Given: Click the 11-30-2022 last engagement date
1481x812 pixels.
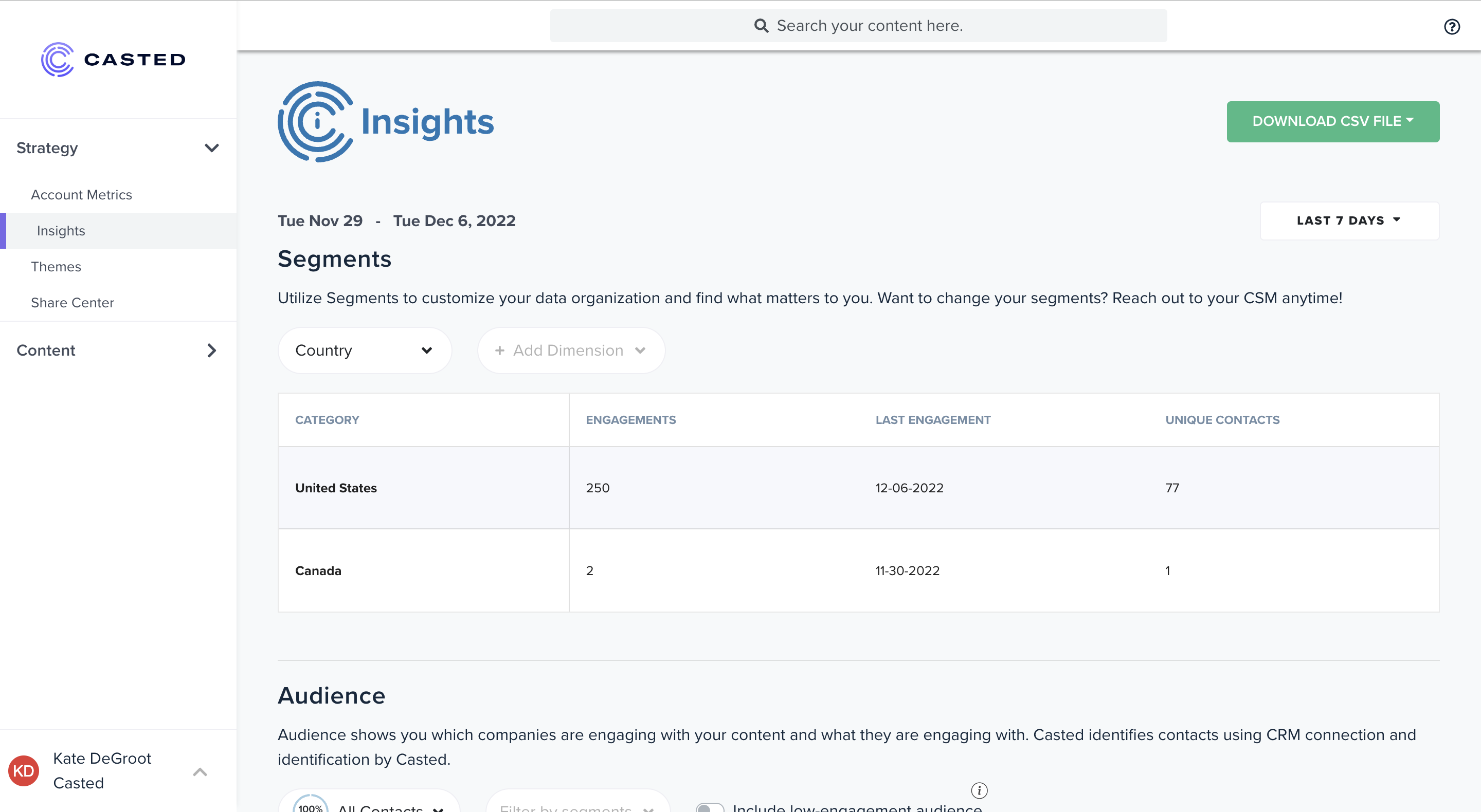Looking at the screenshot, I should point(907,570).
